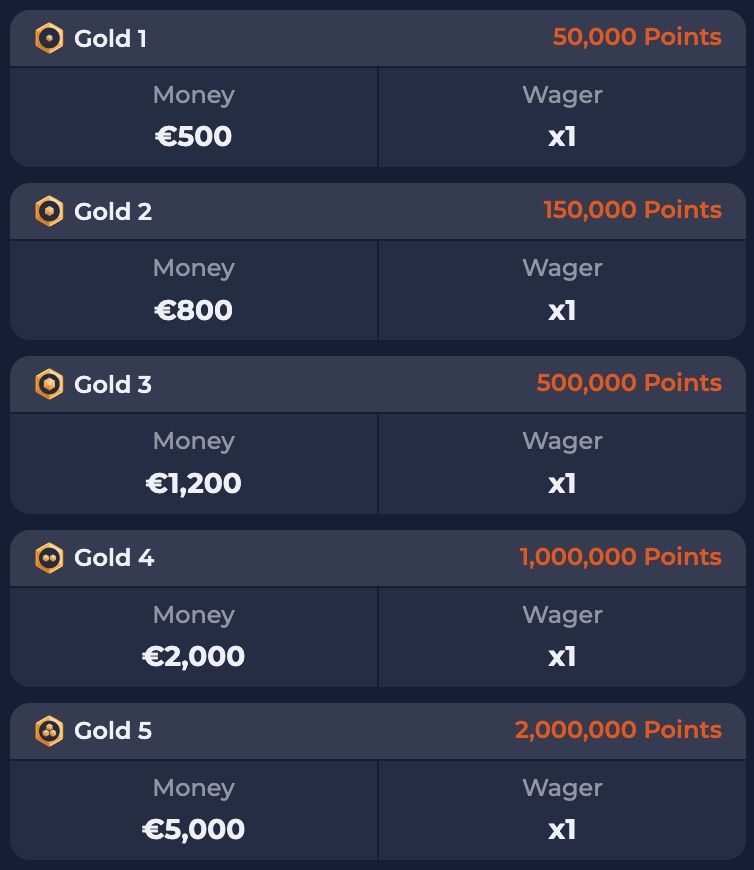
Task: Select the Gold 3 tier title
Action: [113, 385]
